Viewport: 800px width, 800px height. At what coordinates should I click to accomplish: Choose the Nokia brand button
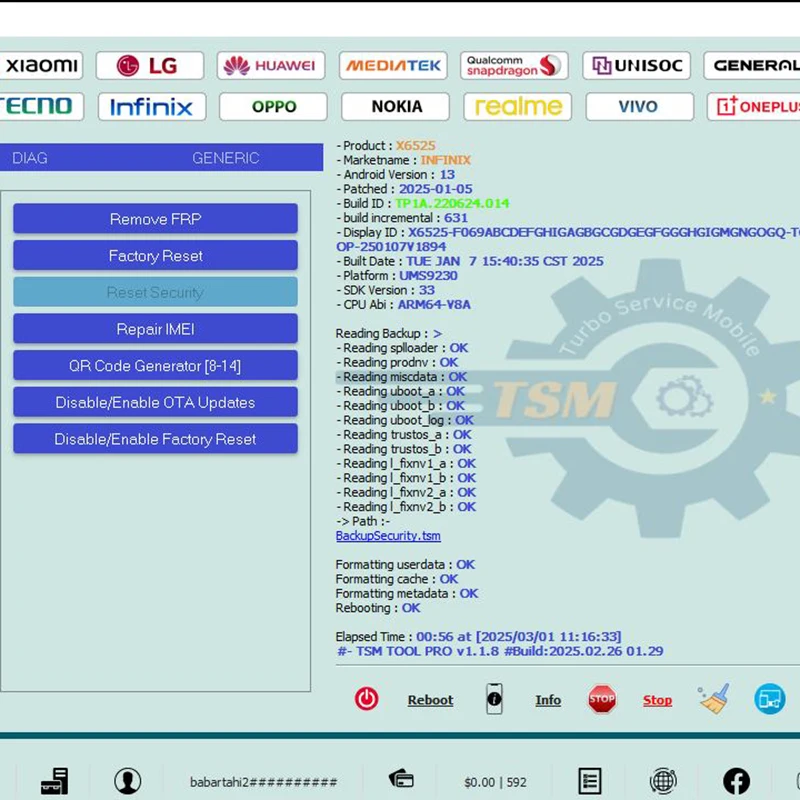click(x=395, y=106)
